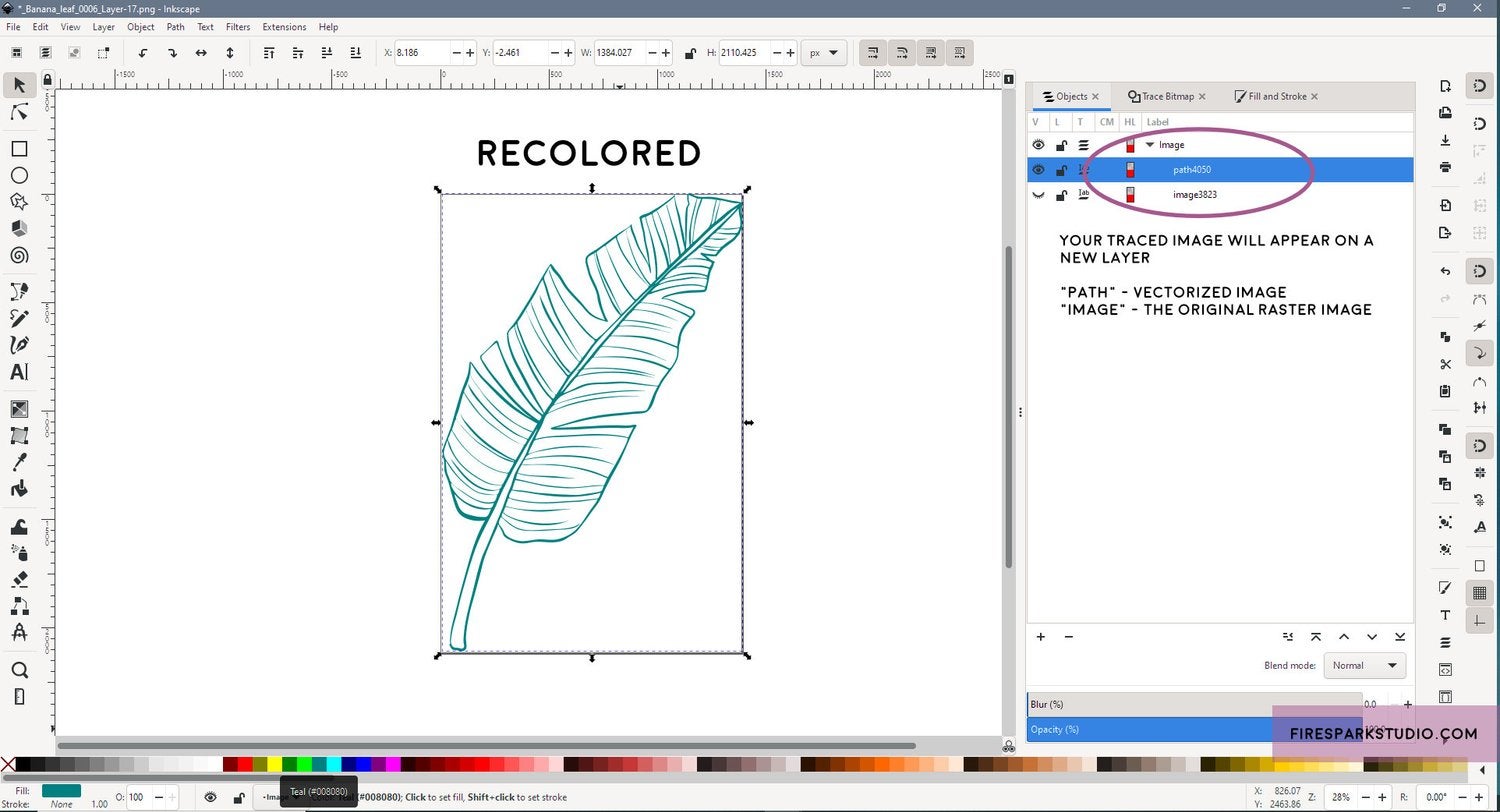Switch to the Trace Bitmap tab
This screenshot has width=1500, height=812.
click(1166, 97)
